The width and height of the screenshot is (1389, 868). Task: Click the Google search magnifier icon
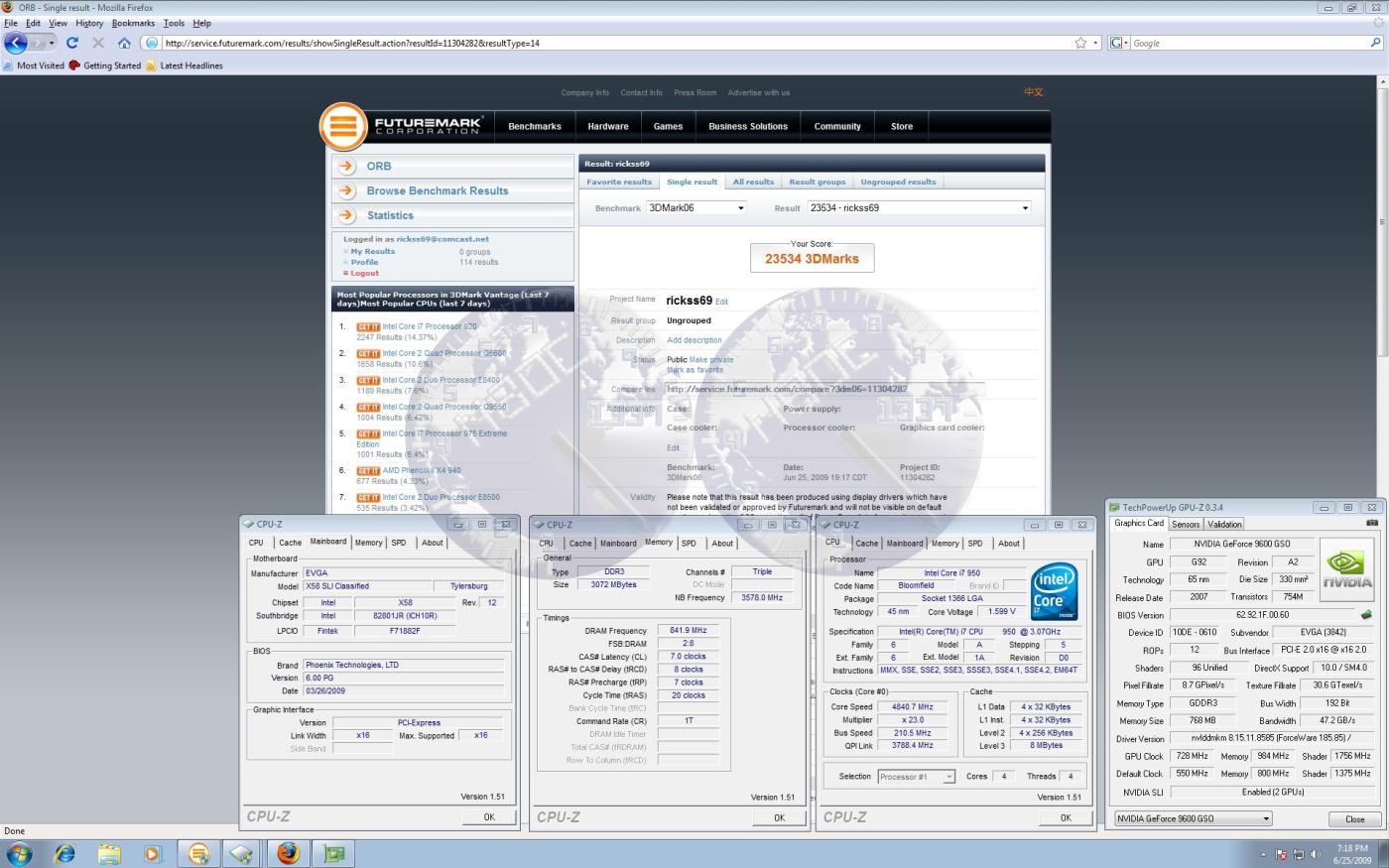coord(1375,43)
